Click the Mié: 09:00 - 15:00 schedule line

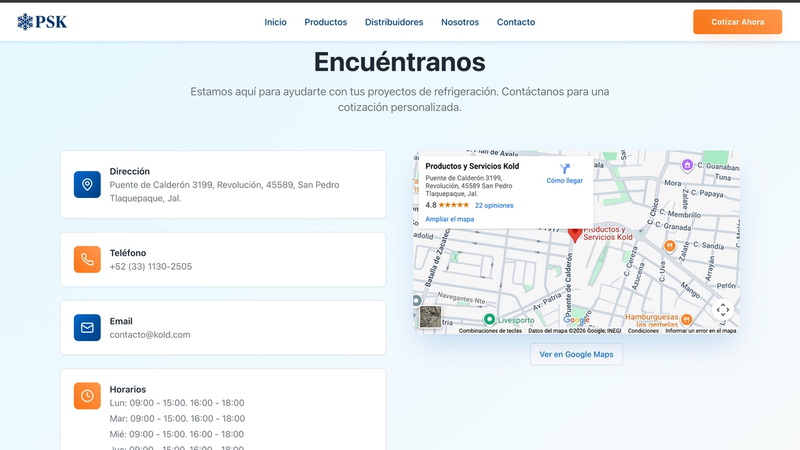tap(177, 434)
